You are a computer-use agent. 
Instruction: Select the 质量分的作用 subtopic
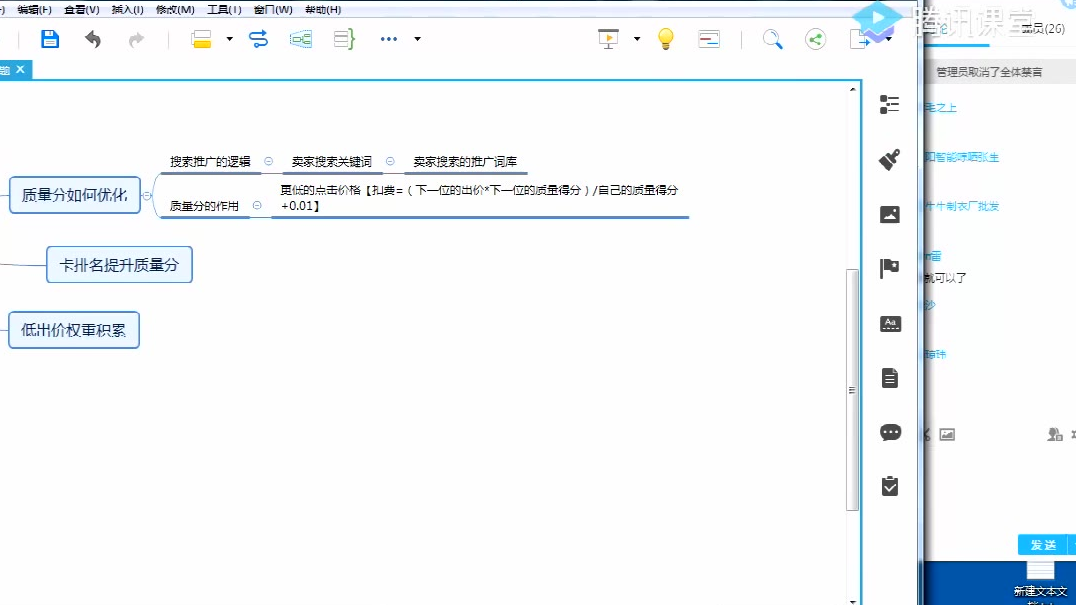204,206
